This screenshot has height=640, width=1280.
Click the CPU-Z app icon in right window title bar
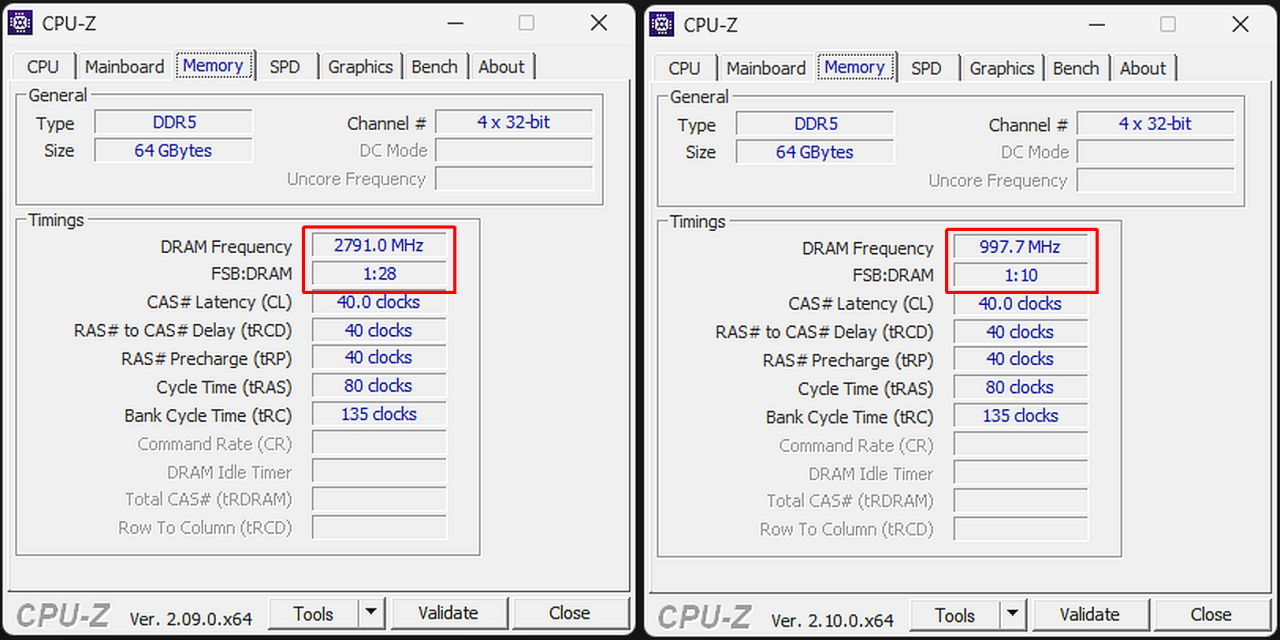(661, 24)
